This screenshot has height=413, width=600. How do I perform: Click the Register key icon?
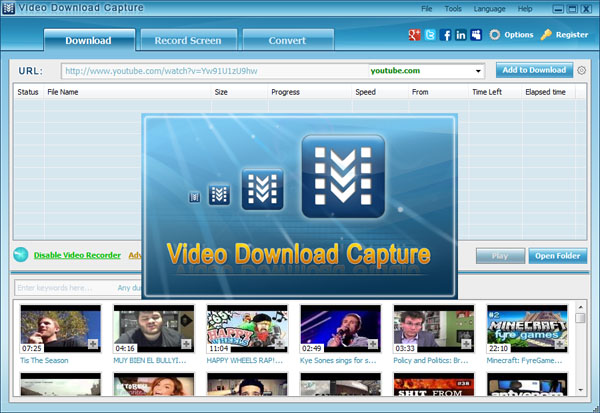[x=546, y=35]
